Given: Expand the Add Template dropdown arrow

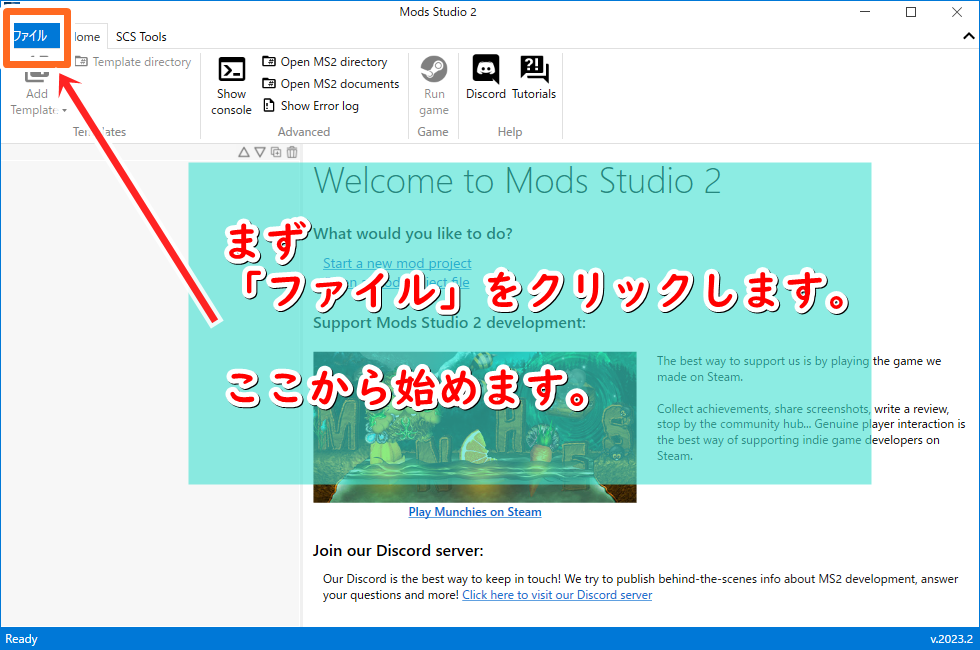Looking at the screenshot, I should (62, 110).
